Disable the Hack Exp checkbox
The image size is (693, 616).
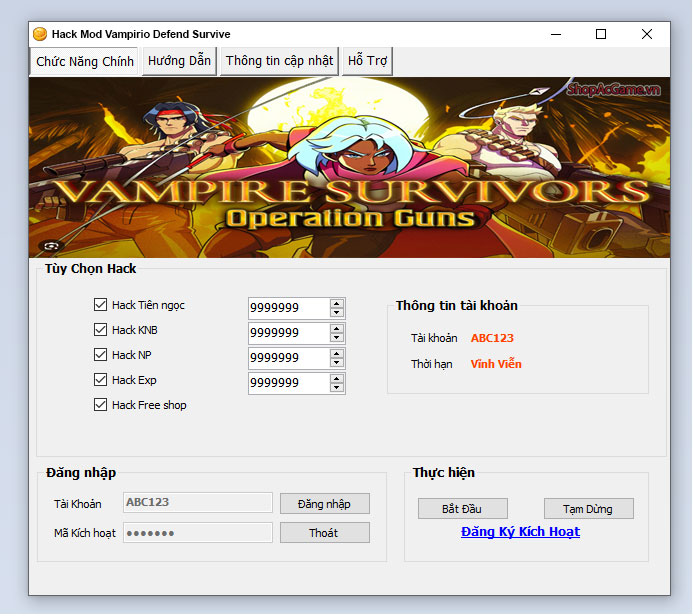tap(100, 380)
